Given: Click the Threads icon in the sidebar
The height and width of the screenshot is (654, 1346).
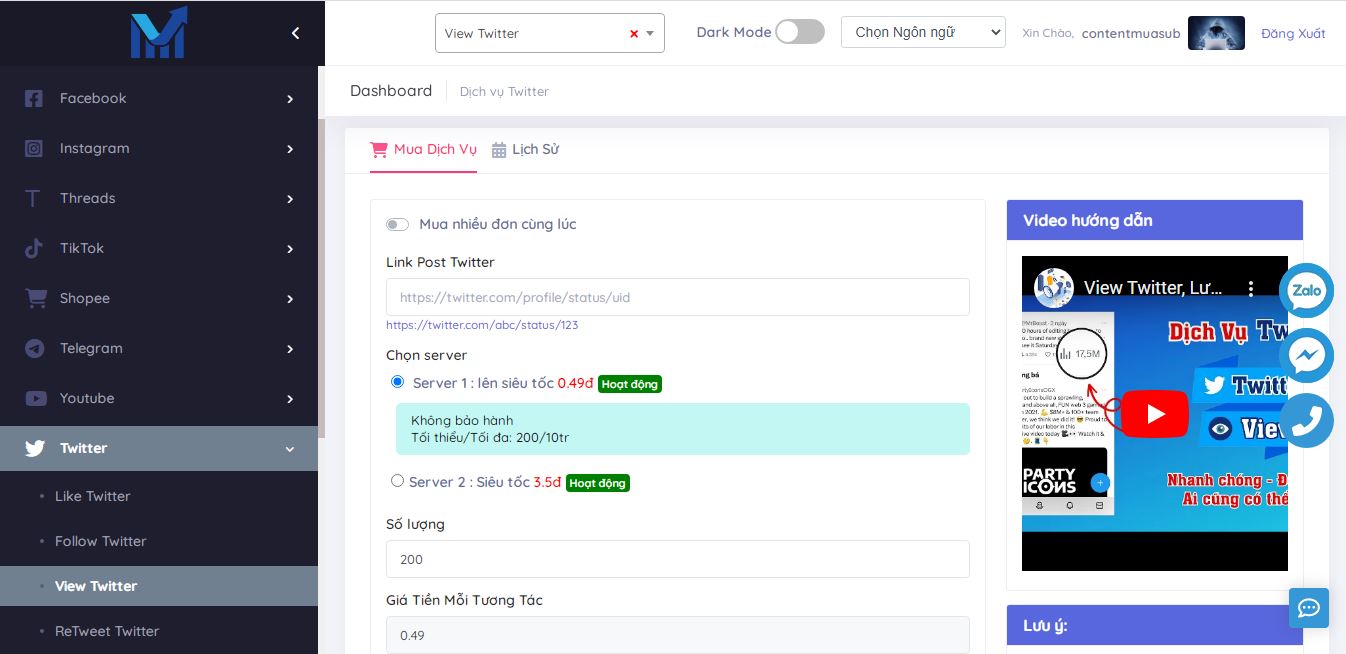Looking at the screenshot, I should 34,198.
